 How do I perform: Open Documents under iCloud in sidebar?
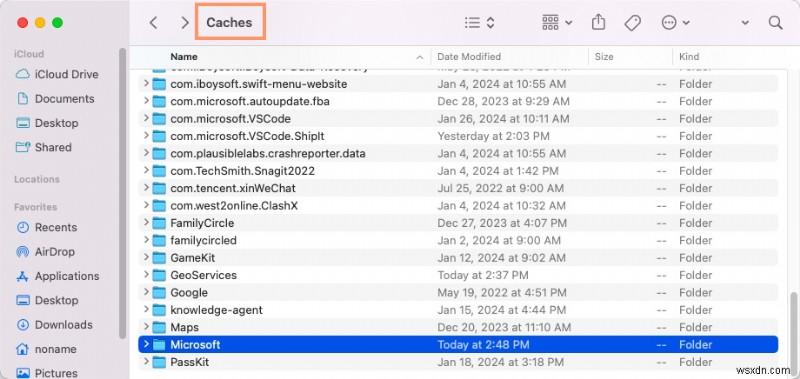[x=56, y=98]
